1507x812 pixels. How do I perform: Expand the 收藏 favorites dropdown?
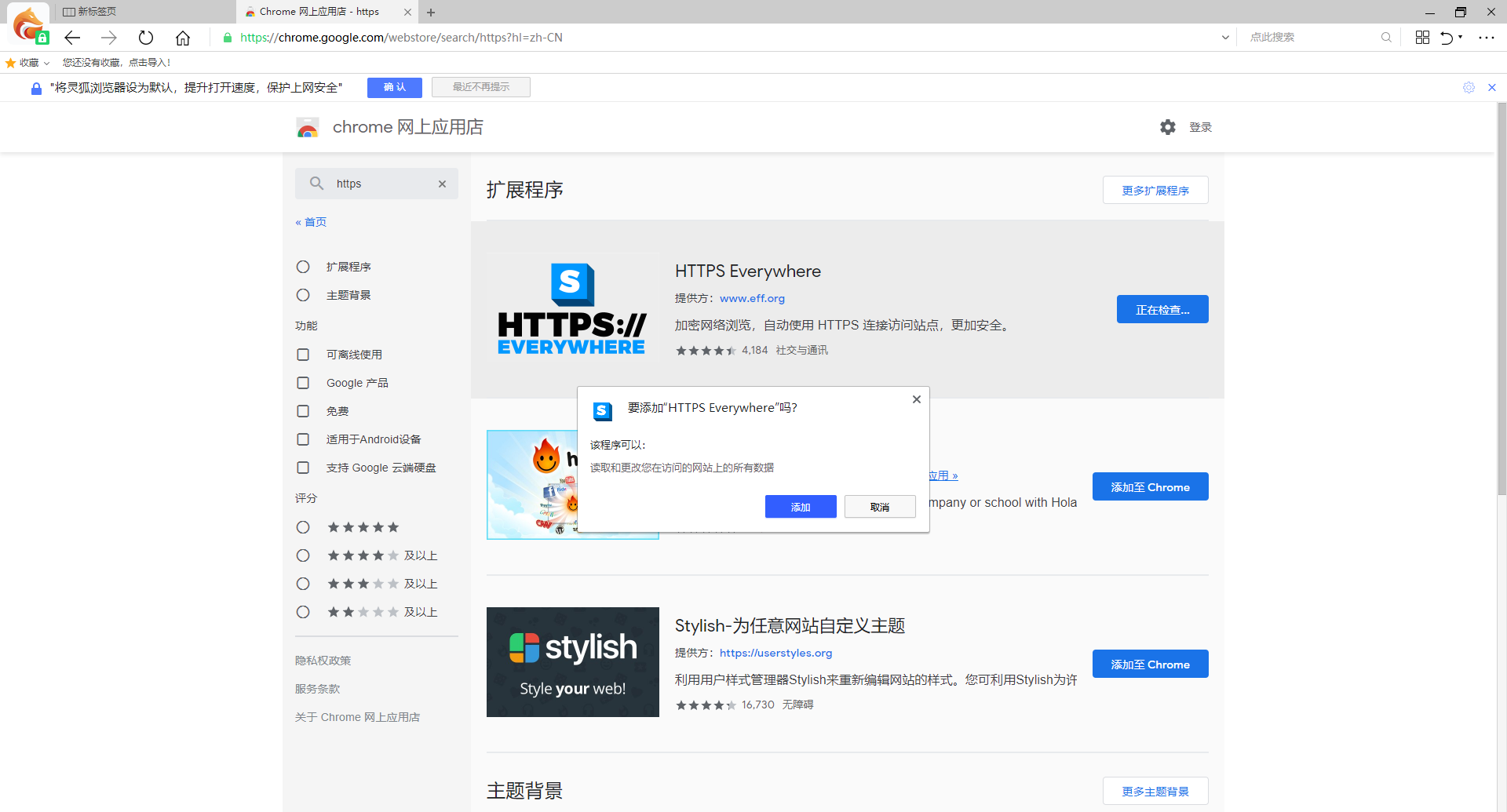(x=47, y=64)
